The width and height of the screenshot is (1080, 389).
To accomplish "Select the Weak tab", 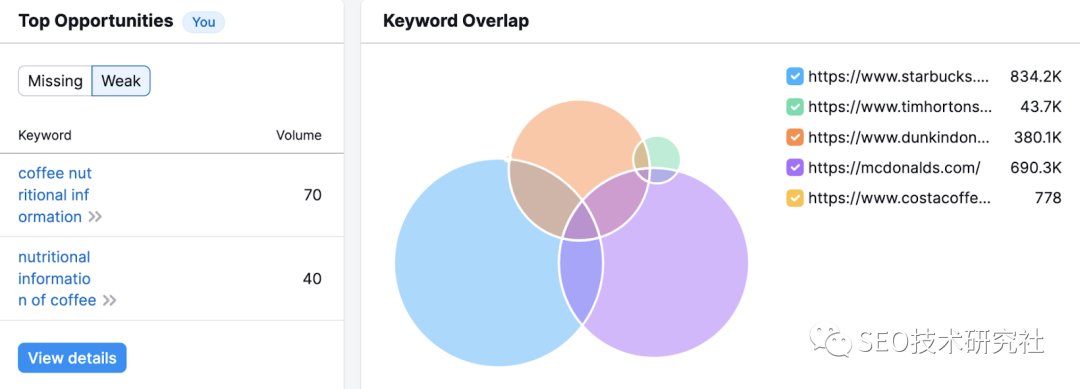I will tap(121, 81).
